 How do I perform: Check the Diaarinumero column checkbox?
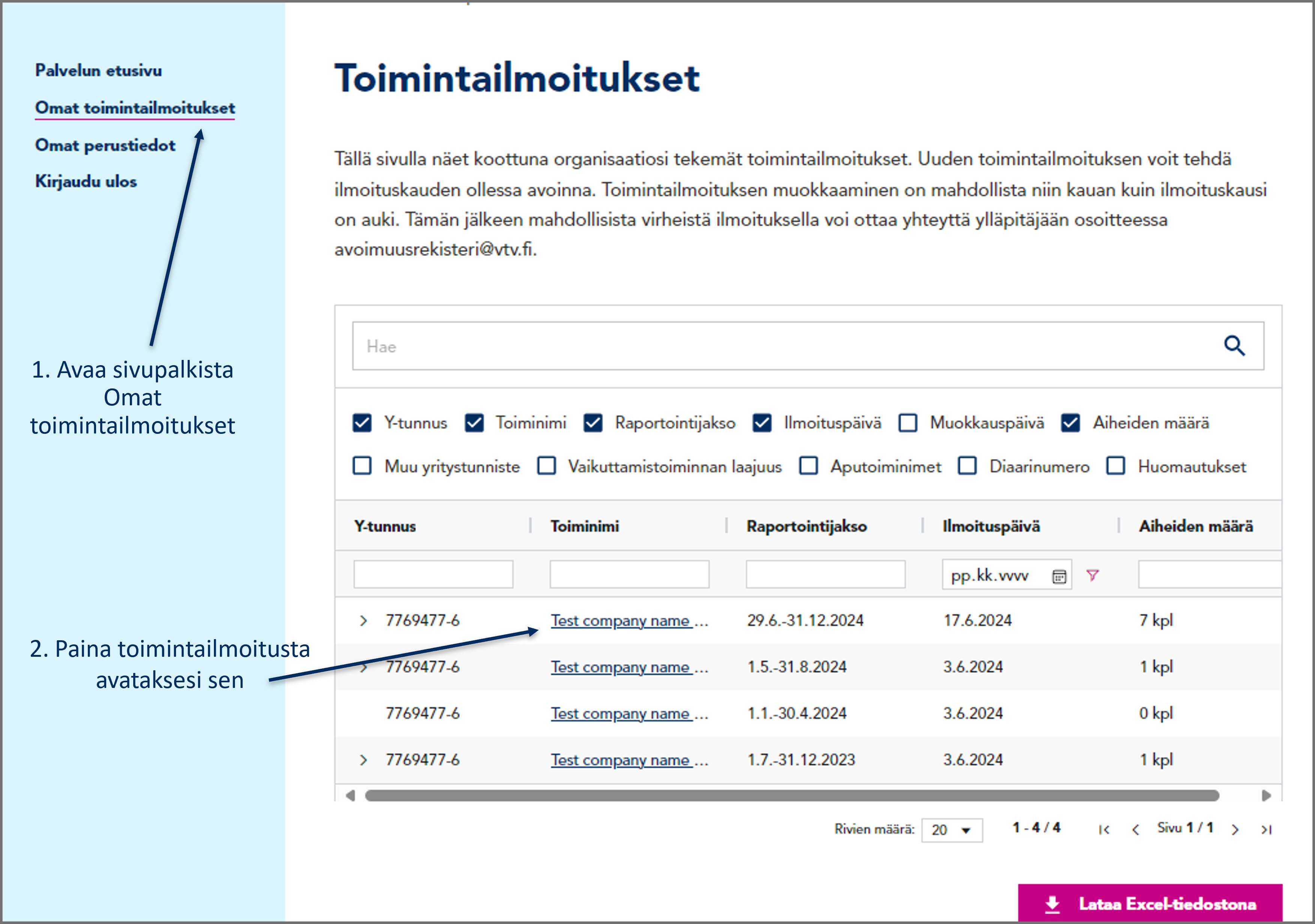tap(967, 466)
